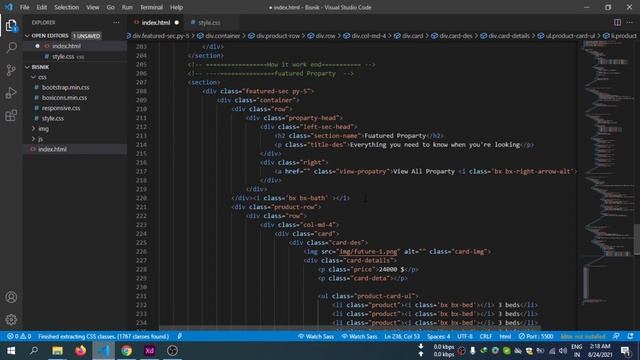Click the first Watch Sass status item
The image size is (640, 360).
pyautogui.click(x=316, y=336)
